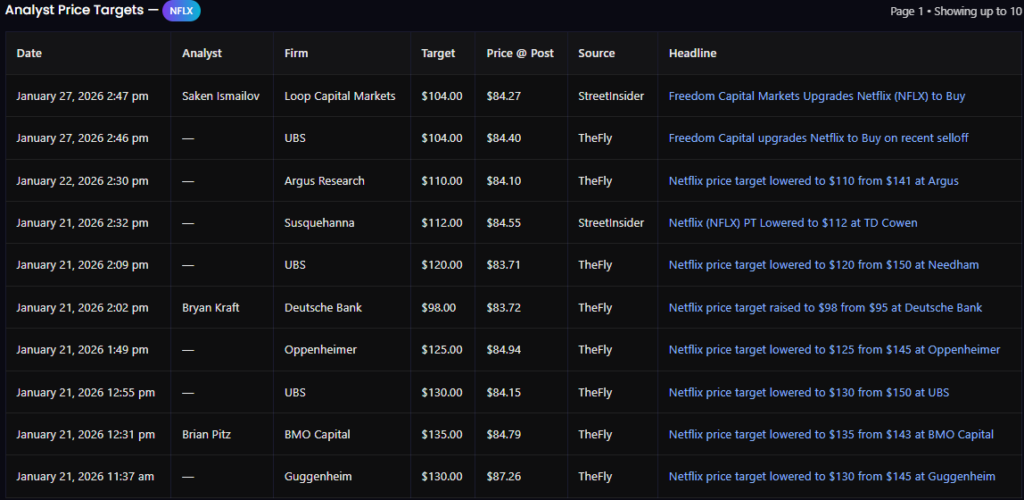This screenshot has width=1024, height=500.
Task: Click the NFLX ticker badge
Action: pyautogui.click(x=181, y=11)
